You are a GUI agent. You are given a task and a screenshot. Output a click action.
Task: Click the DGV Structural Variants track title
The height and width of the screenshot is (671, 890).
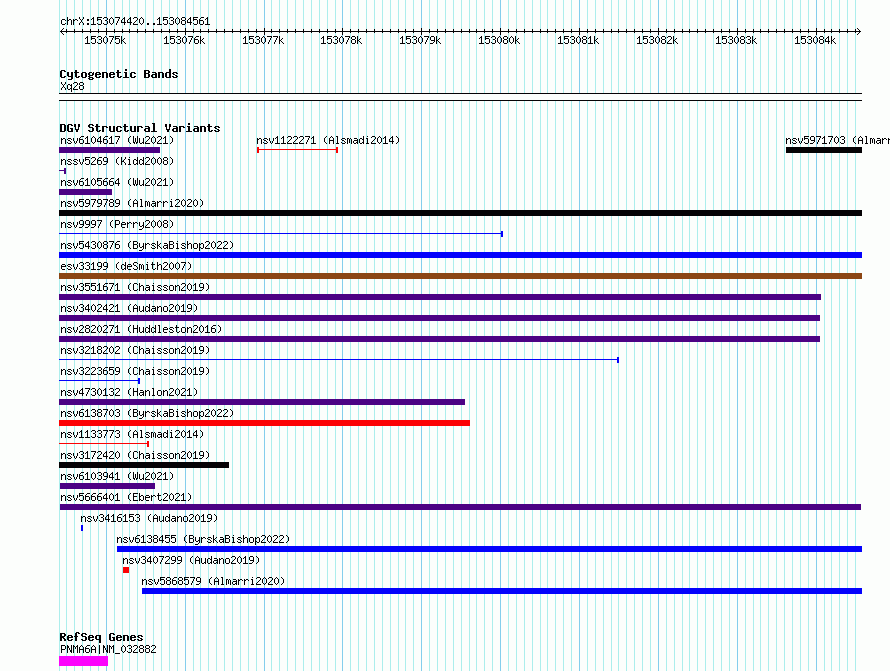(140, 128)
